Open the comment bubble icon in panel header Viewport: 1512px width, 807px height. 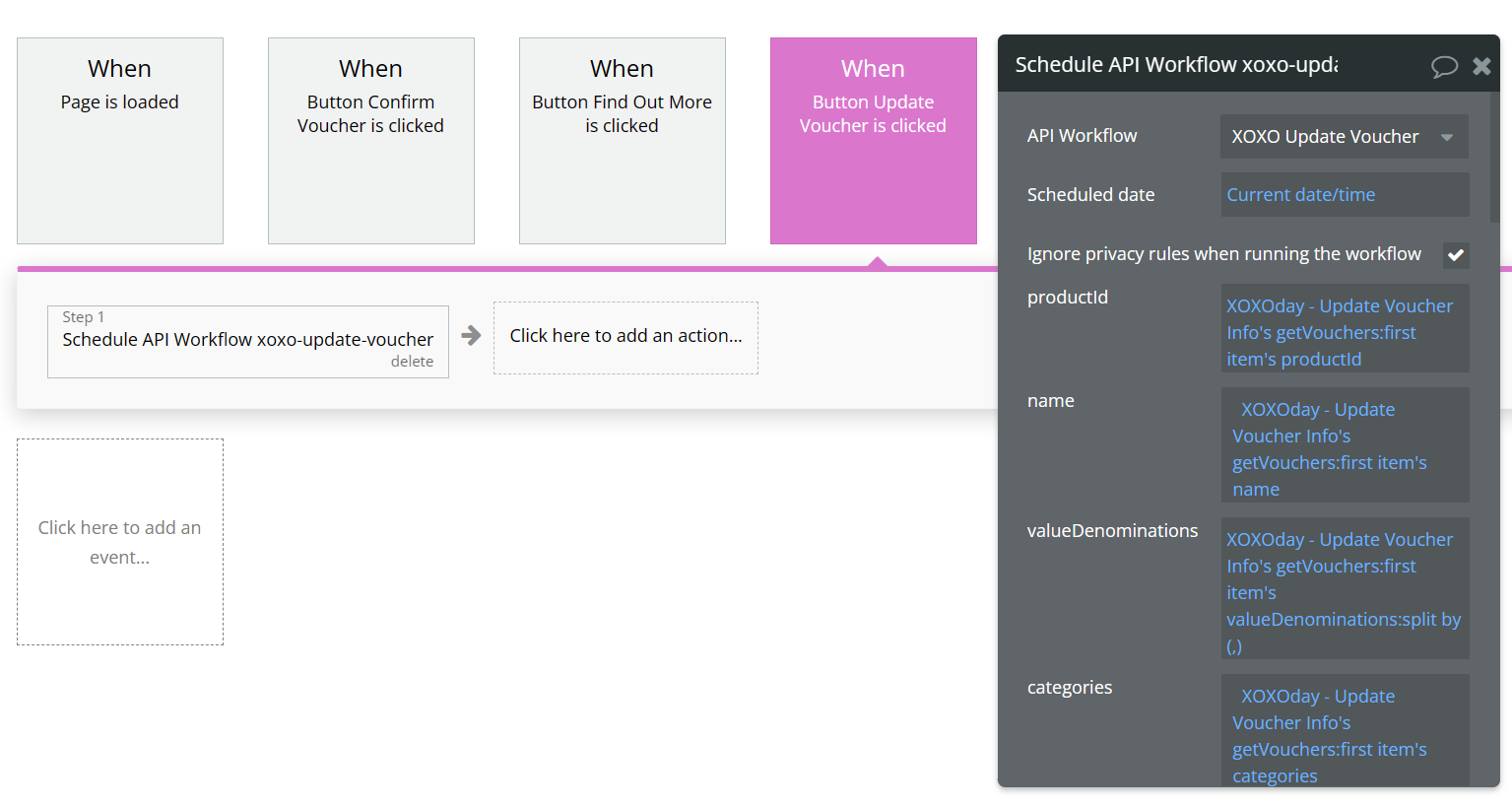point(1444,66)
